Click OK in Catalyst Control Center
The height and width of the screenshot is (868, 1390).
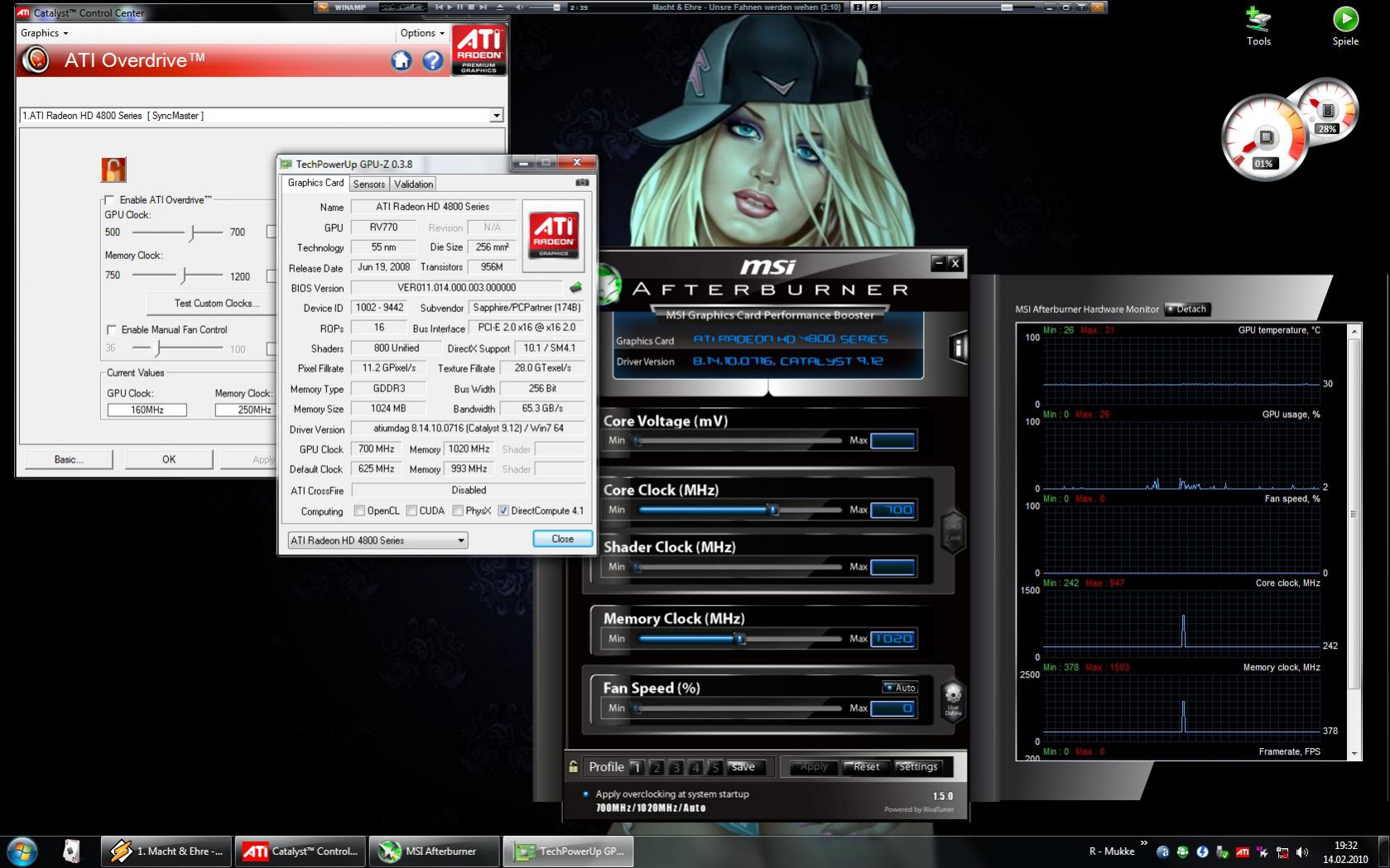[169, 459]
